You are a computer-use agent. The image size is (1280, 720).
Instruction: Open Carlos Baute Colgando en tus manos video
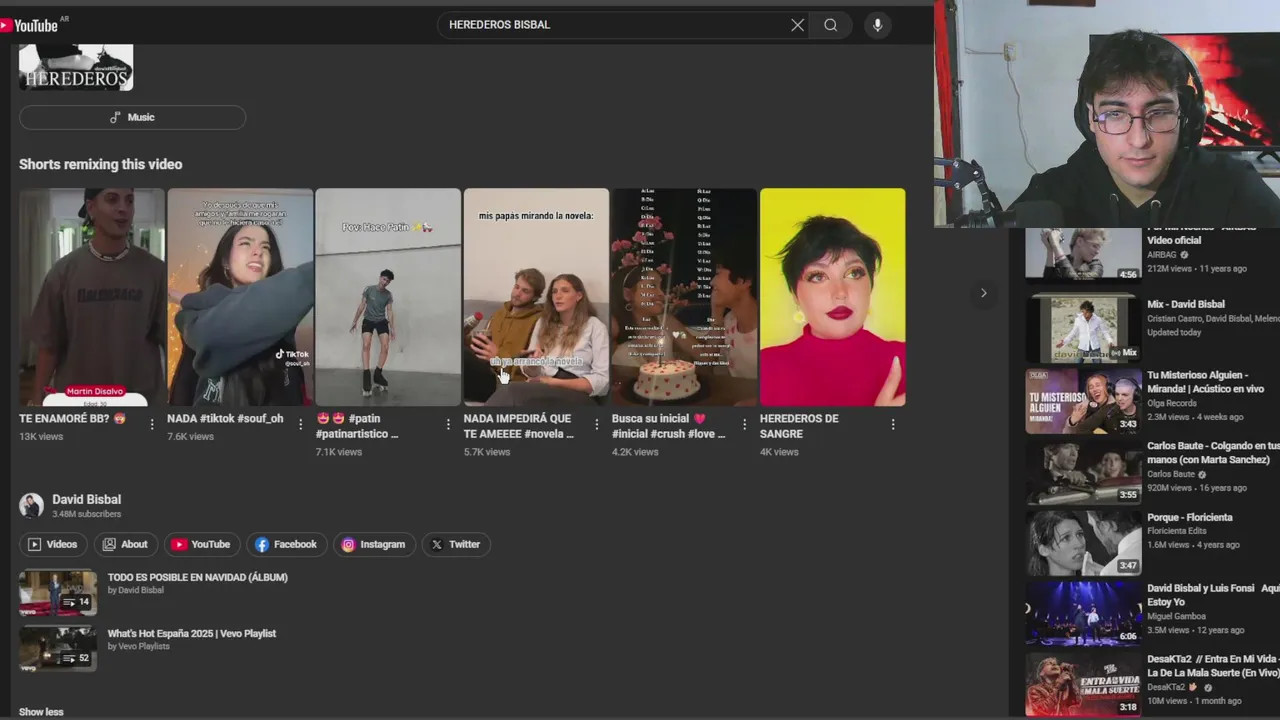[1212, 452]
